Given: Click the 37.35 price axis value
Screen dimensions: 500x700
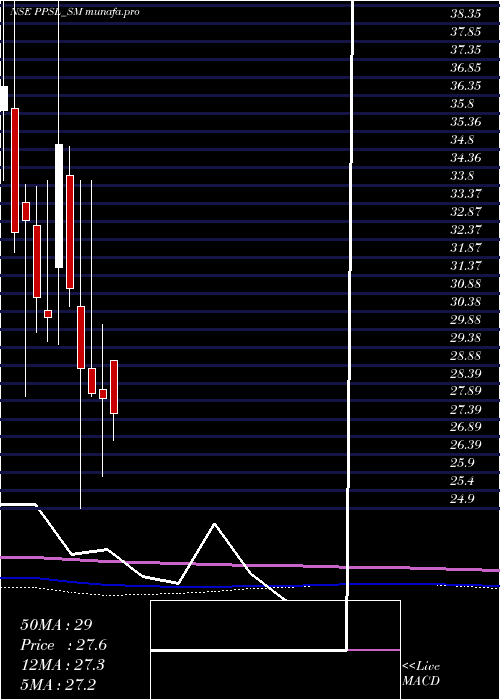Looking at the screenshot, I should click(466, 50).
